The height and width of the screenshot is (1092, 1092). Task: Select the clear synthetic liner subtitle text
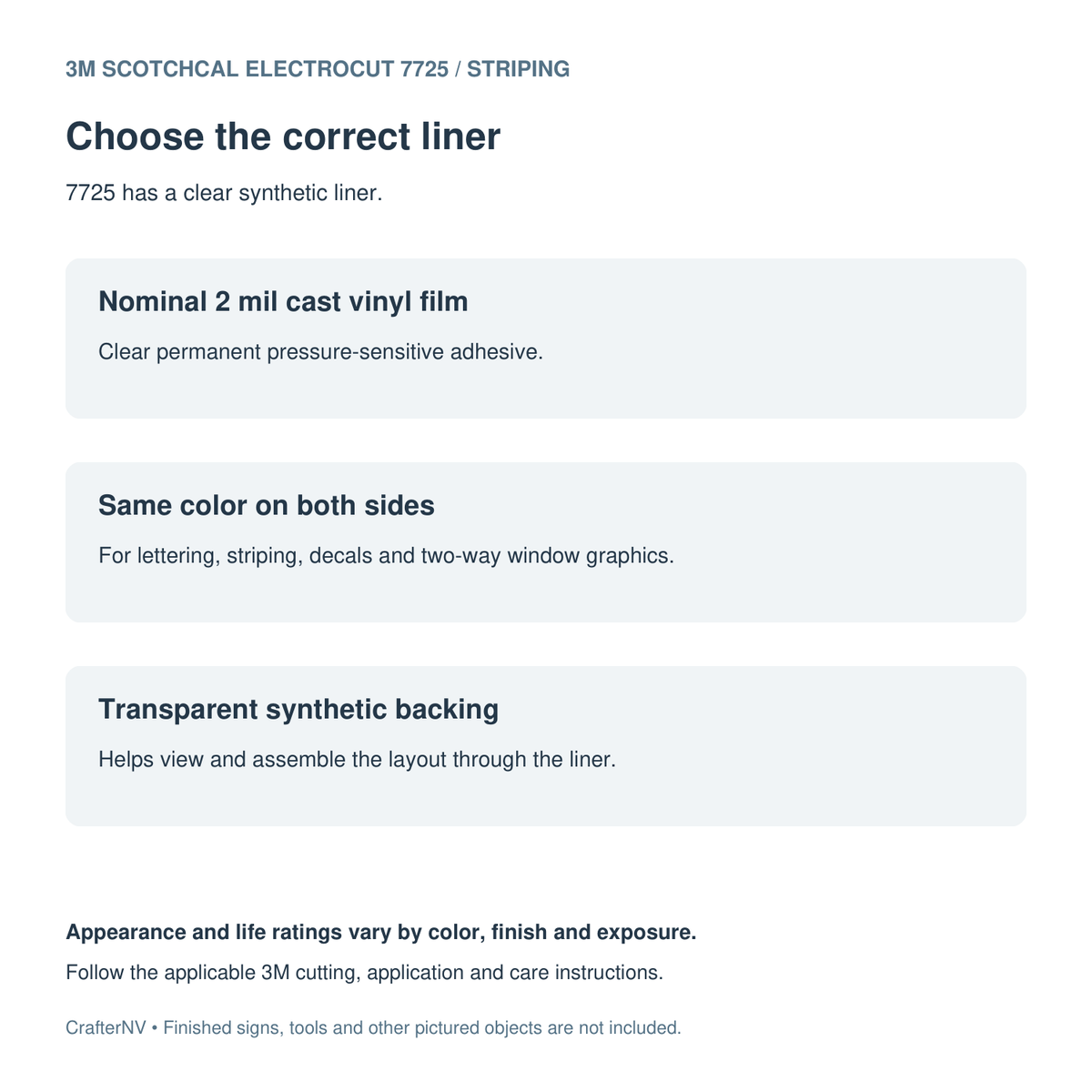pyautogui.click(x=224, y=193)
